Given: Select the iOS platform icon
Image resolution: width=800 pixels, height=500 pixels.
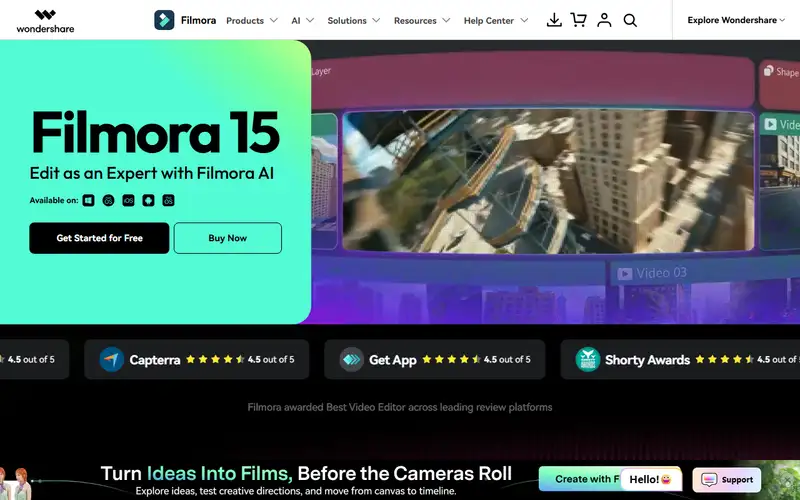Looking at the screenshot, I should [x=128, y=201].
